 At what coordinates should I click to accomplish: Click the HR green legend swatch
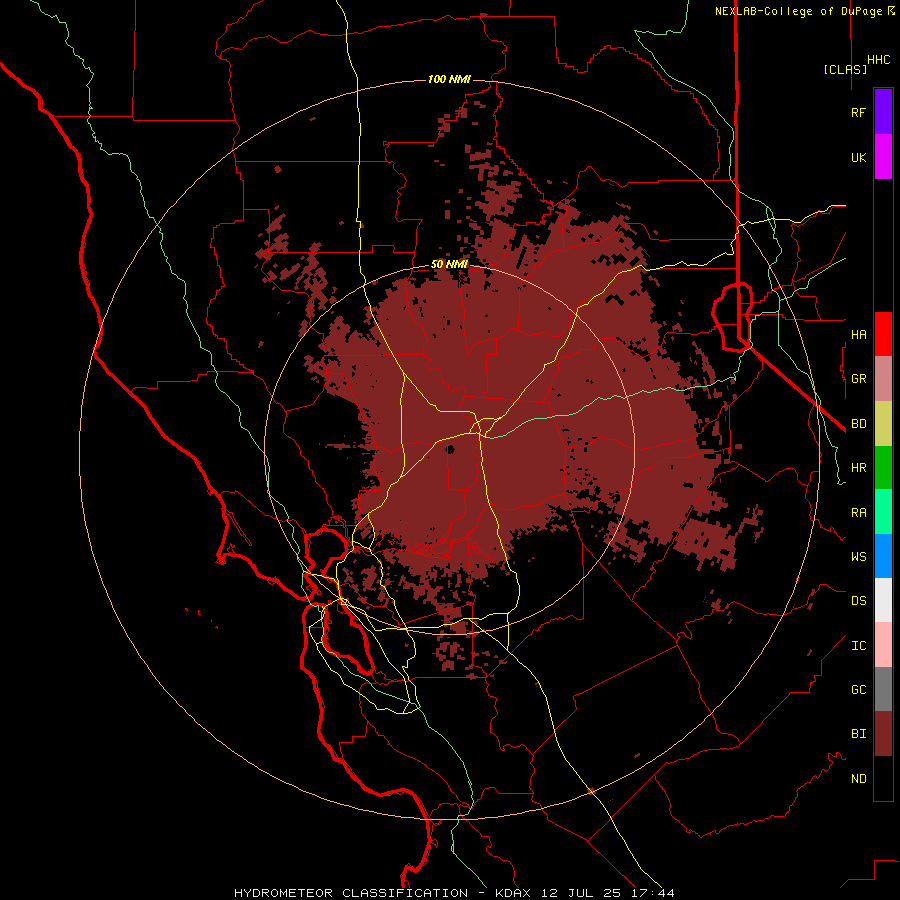(x=883, y=468)
